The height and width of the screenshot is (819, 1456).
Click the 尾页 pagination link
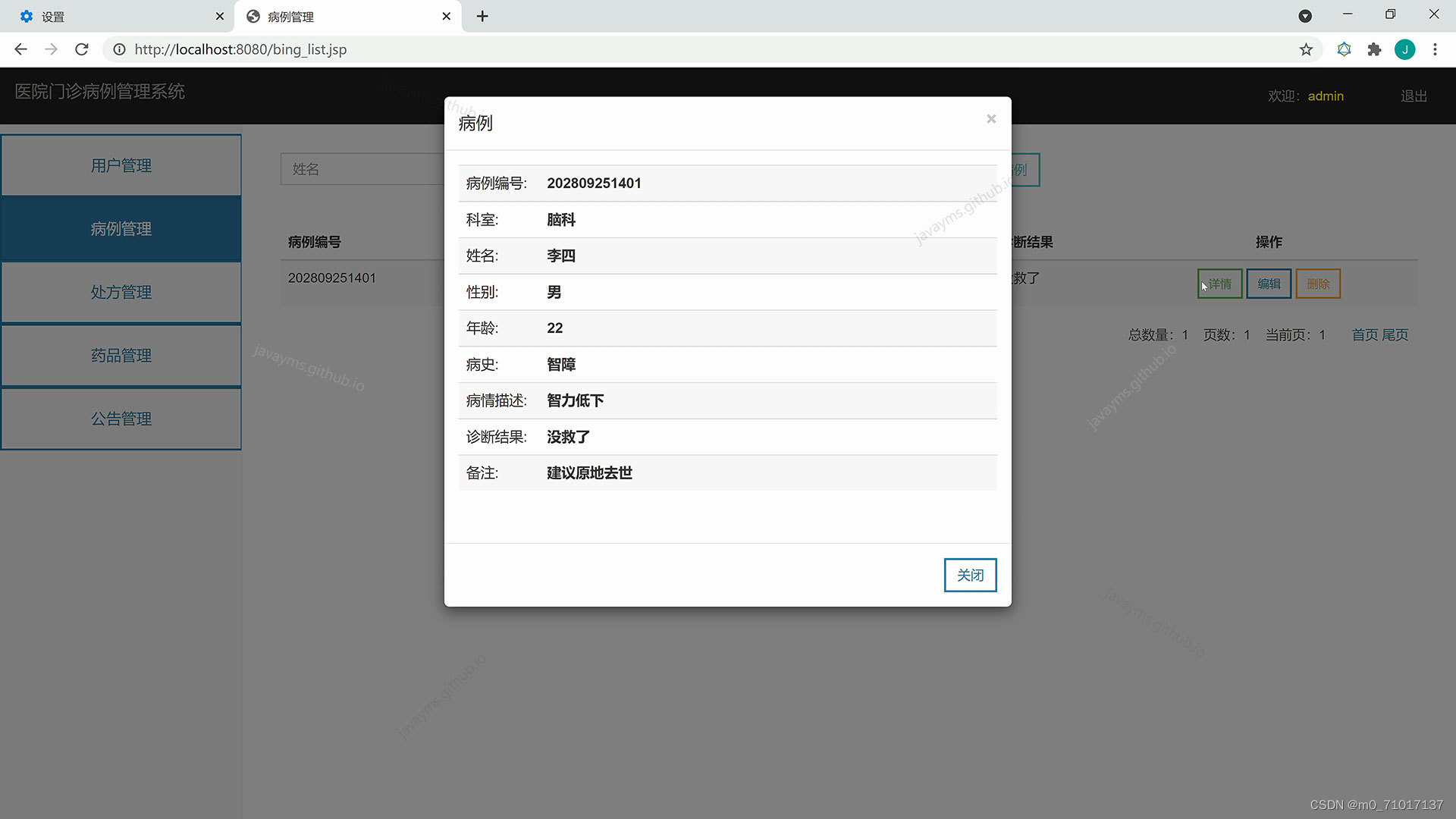(1395, 334)
